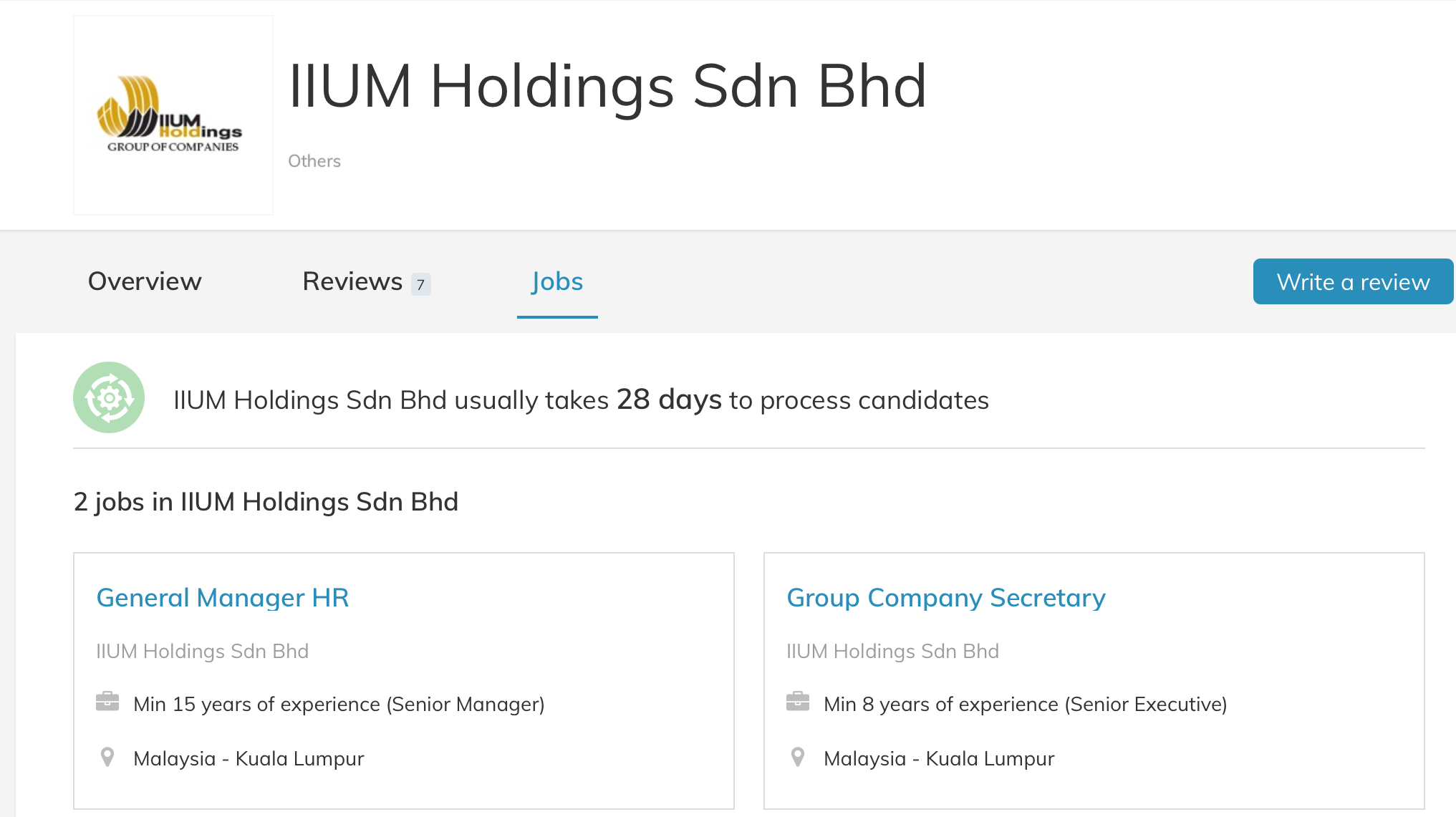Open the Reviews tab
1456x817 pixels.
click(x=352, y=281)
